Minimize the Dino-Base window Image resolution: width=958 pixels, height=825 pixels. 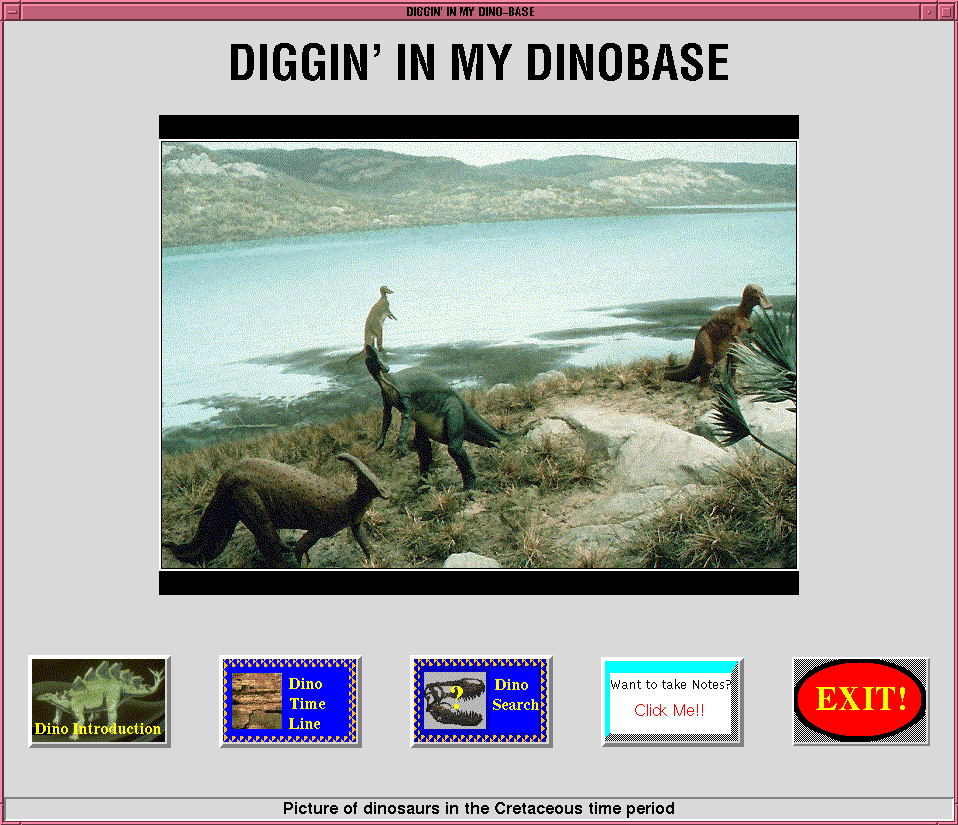click(x=930, y=11)
